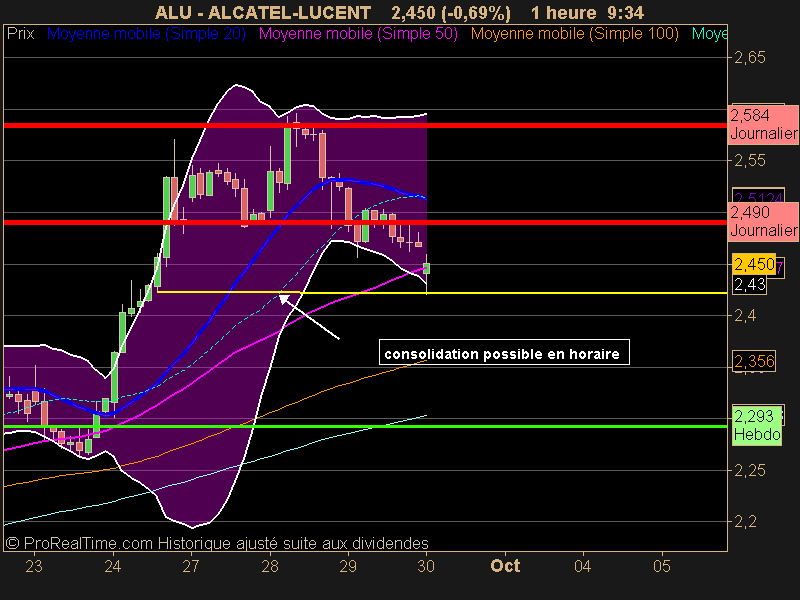Screen dimensions: 800x600
Task: Click the 2,43 price tag
Action: [x=749, y=284]
